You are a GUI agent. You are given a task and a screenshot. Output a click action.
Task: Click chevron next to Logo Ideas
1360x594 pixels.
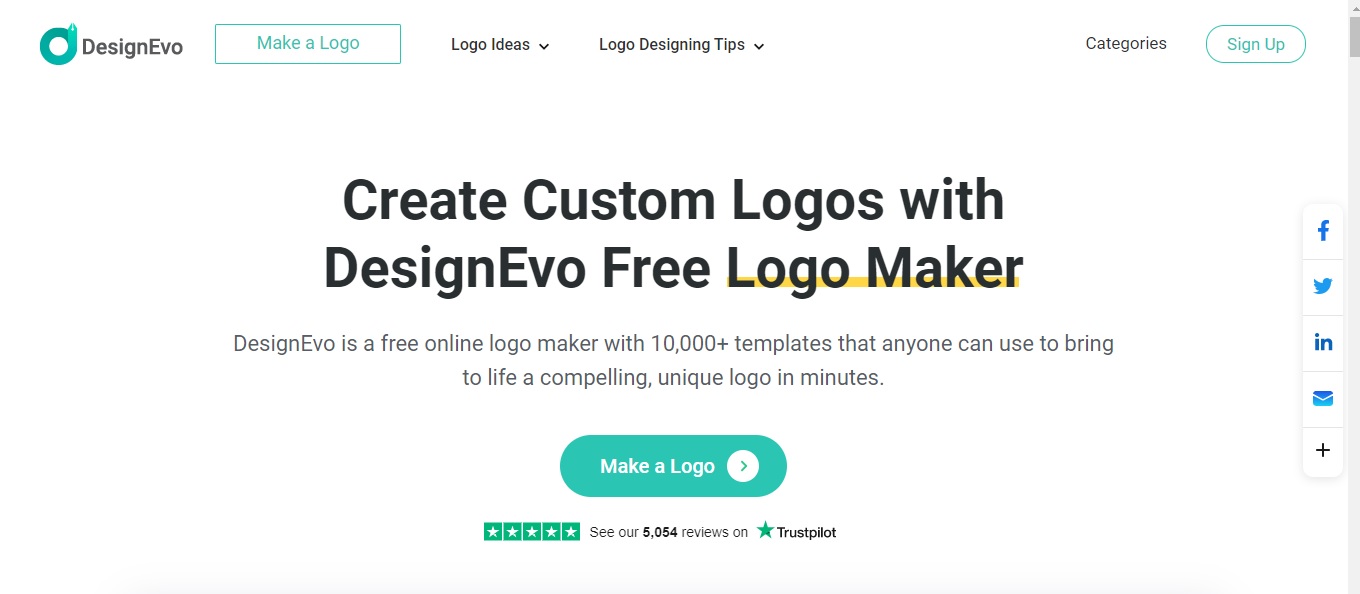tap(544, 46)
